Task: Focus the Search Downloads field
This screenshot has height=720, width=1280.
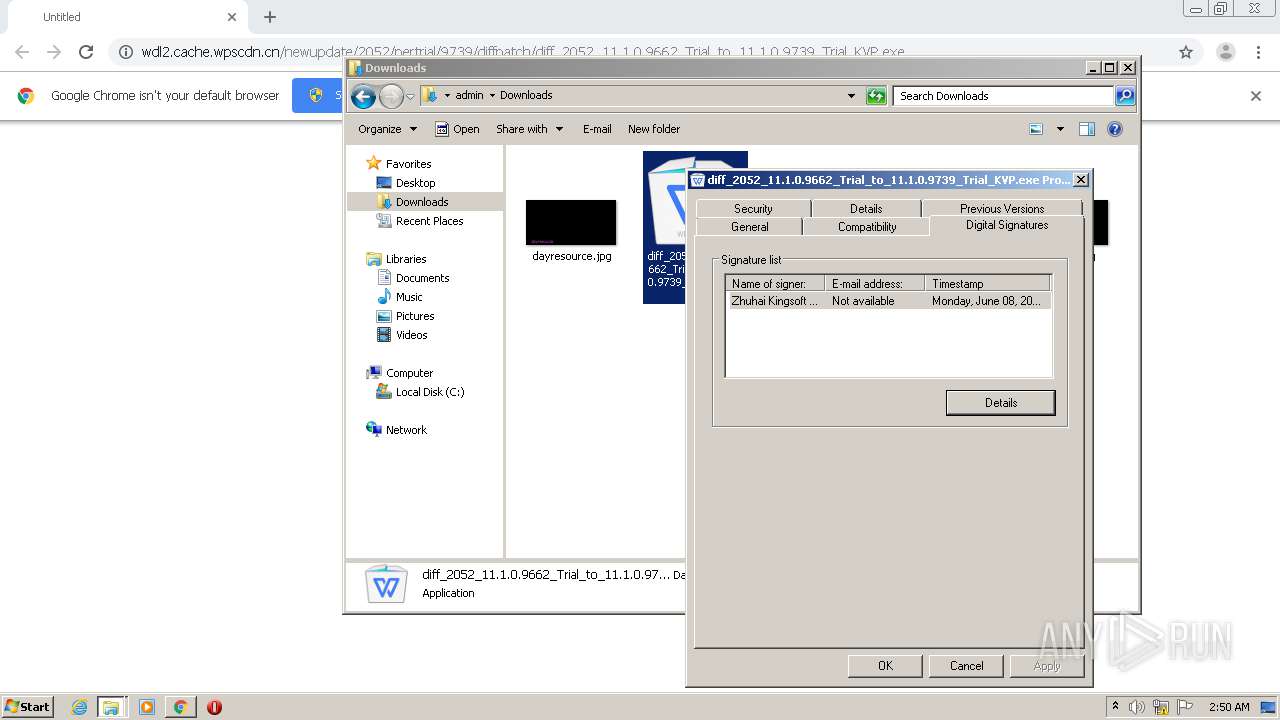Action: tap(1003, 96)
